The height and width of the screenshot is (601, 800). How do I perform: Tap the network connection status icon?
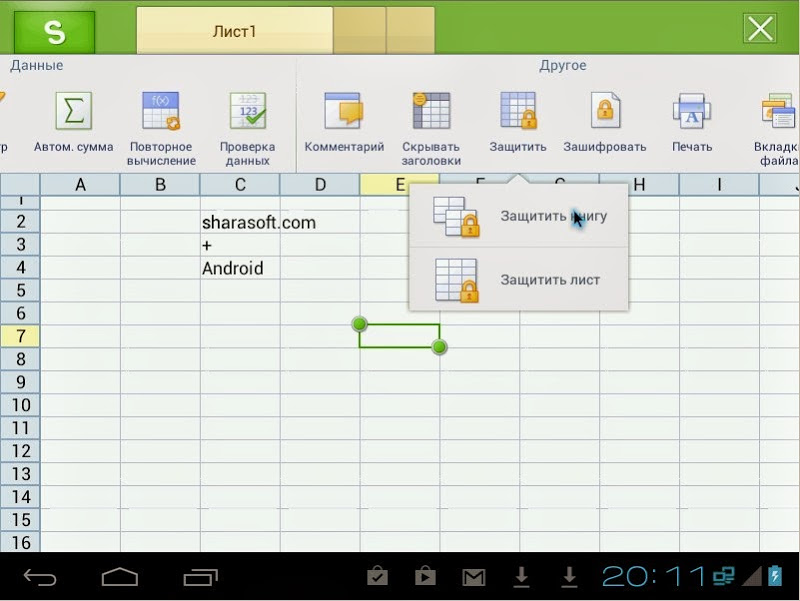[x=723, y=576]
